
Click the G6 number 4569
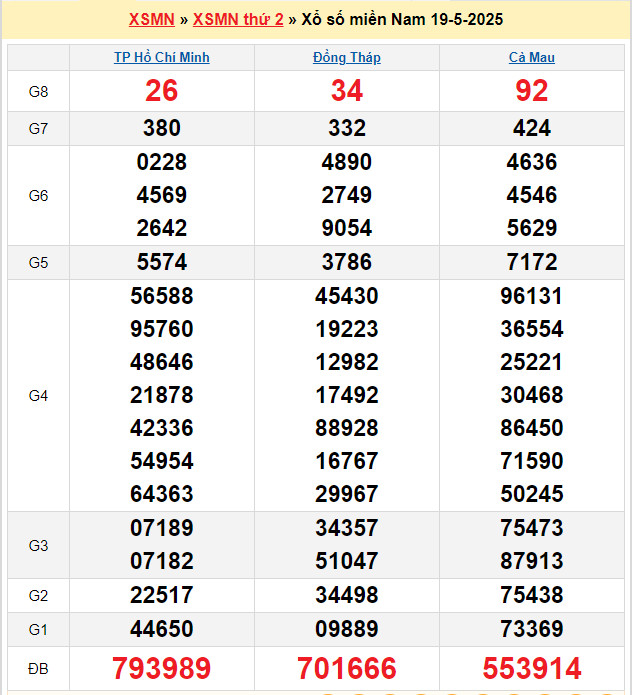tap(162, 195)
